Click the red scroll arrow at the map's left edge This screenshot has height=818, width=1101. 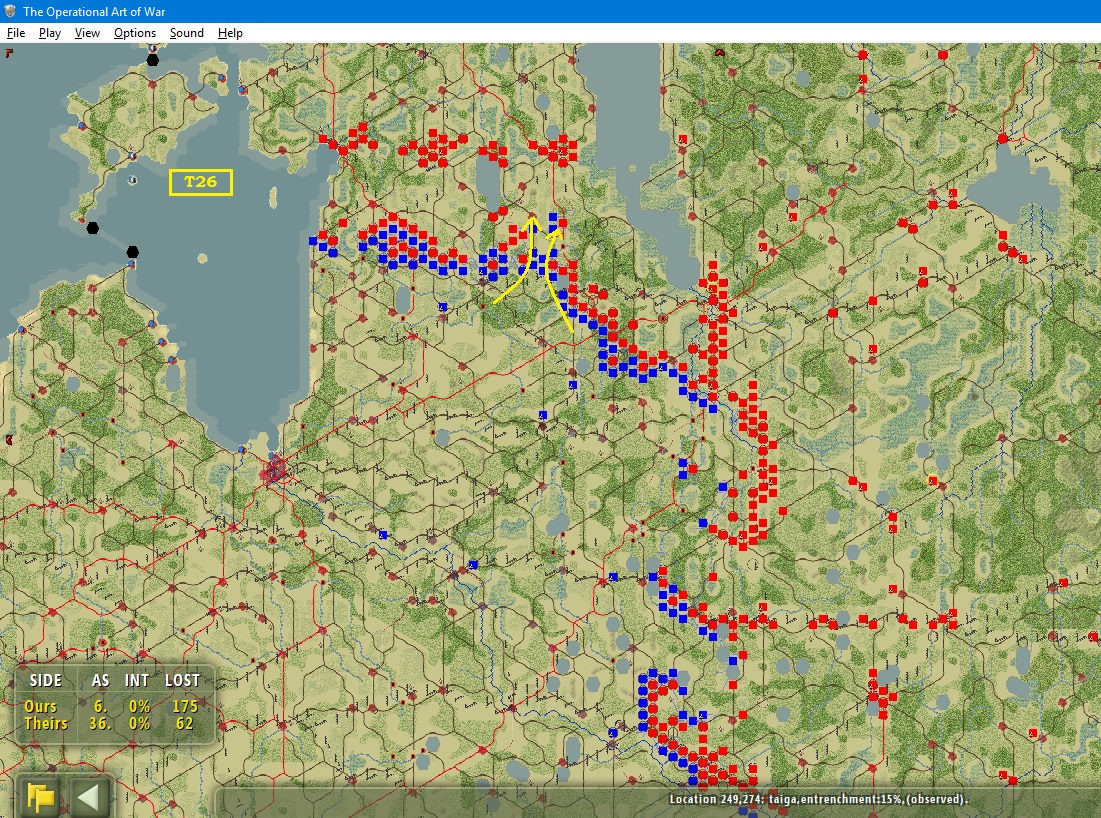point(8,440)
